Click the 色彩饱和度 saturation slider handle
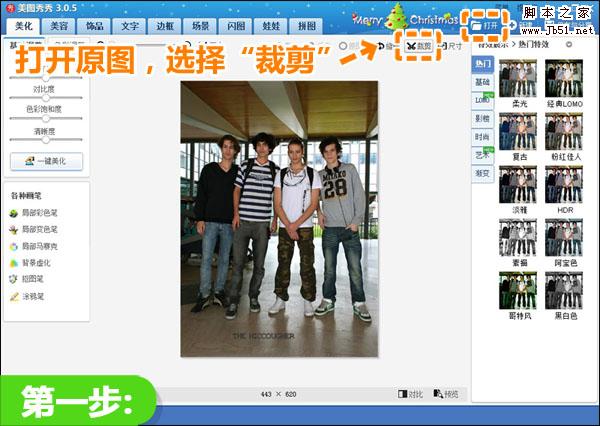600x426 pixels. [46, 118]
